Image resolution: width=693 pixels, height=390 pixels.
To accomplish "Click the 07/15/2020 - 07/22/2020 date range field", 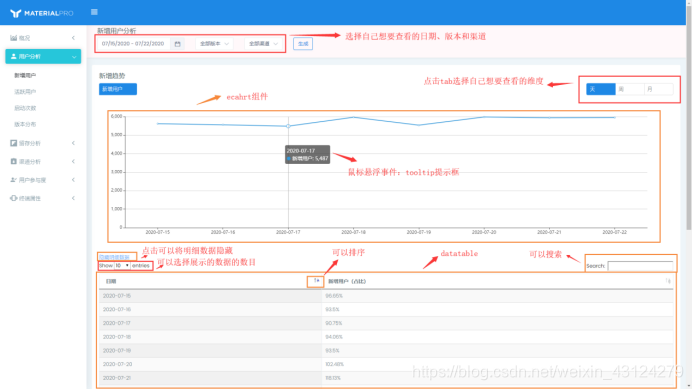I will point(133,44).
